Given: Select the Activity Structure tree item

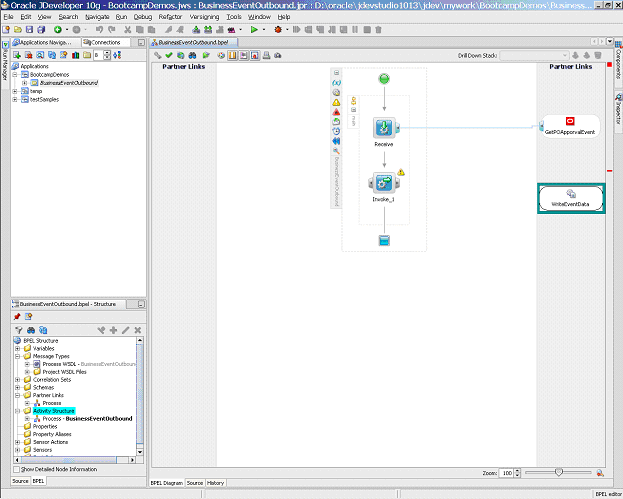Looking at the screenshot, I should [x=54, y=411].
